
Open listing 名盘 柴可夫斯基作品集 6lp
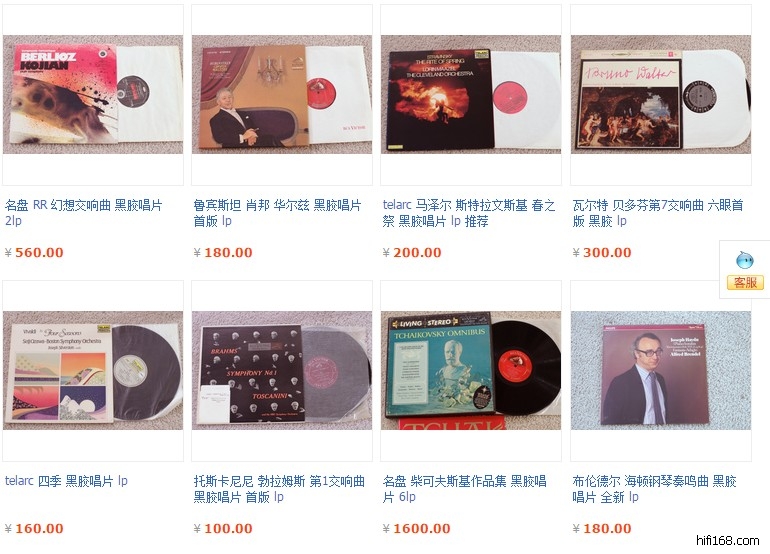465,489
